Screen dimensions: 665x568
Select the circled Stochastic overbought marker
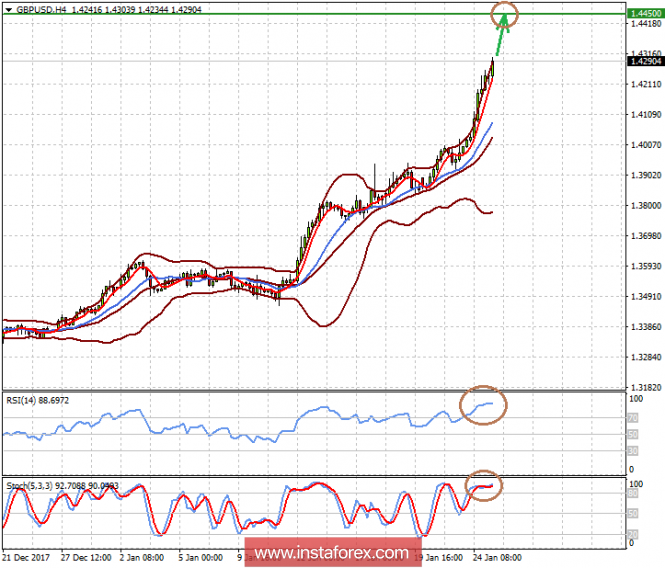(485, 484)
